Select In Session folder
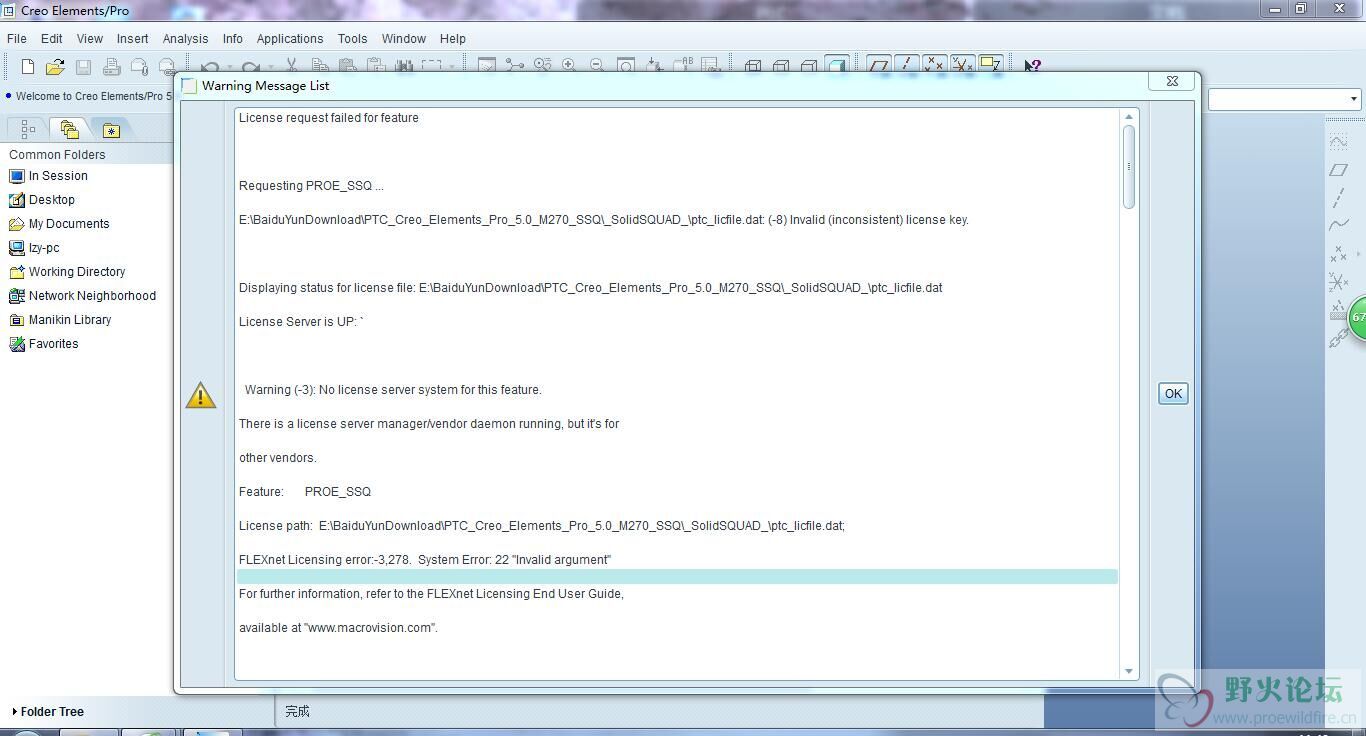This screenshot has width=1366, height=736. 48,176
